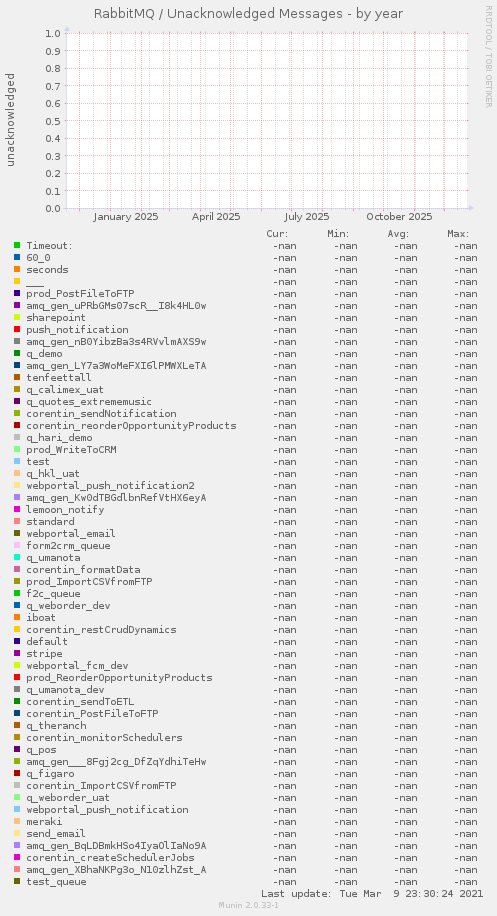The width and height of the screenshot is (497, 916).
Task: Select amq_gen_LY7a3WoMeFXI6lPMWXLeTA in the legend
Action: 116,365
